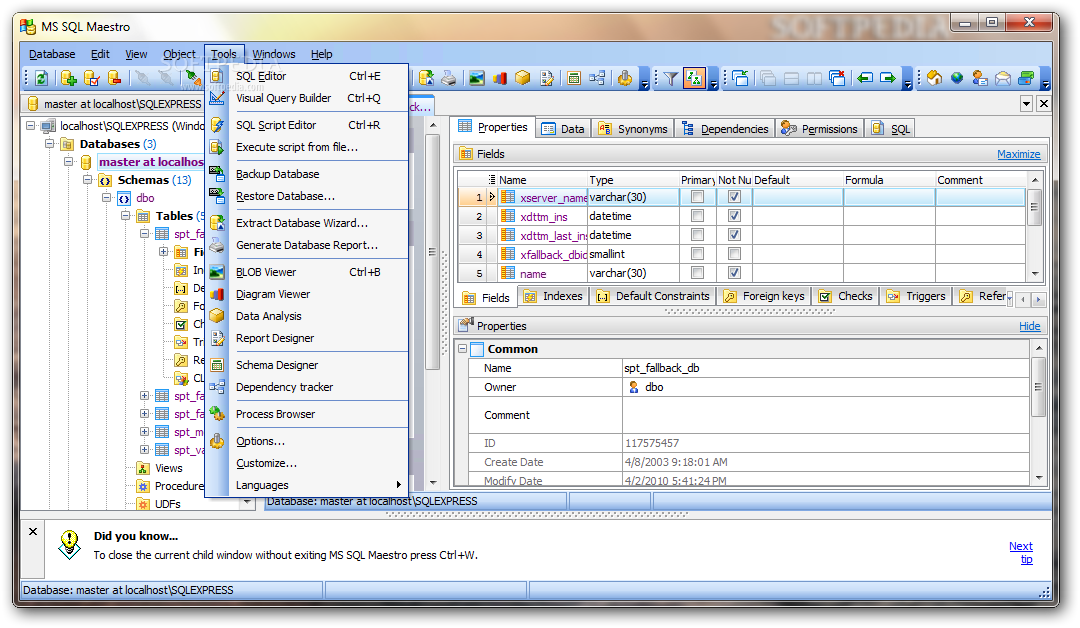Click the Remove Database icon with red minus

115,78
